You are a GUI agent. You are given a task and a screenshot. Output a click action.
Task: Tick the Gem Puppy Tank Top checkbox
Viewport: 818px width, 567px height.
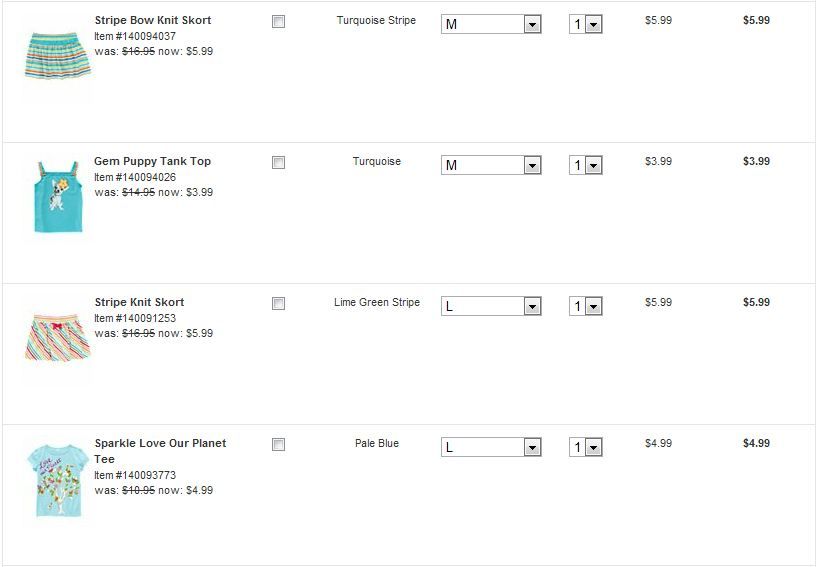[x=278, y=162]
